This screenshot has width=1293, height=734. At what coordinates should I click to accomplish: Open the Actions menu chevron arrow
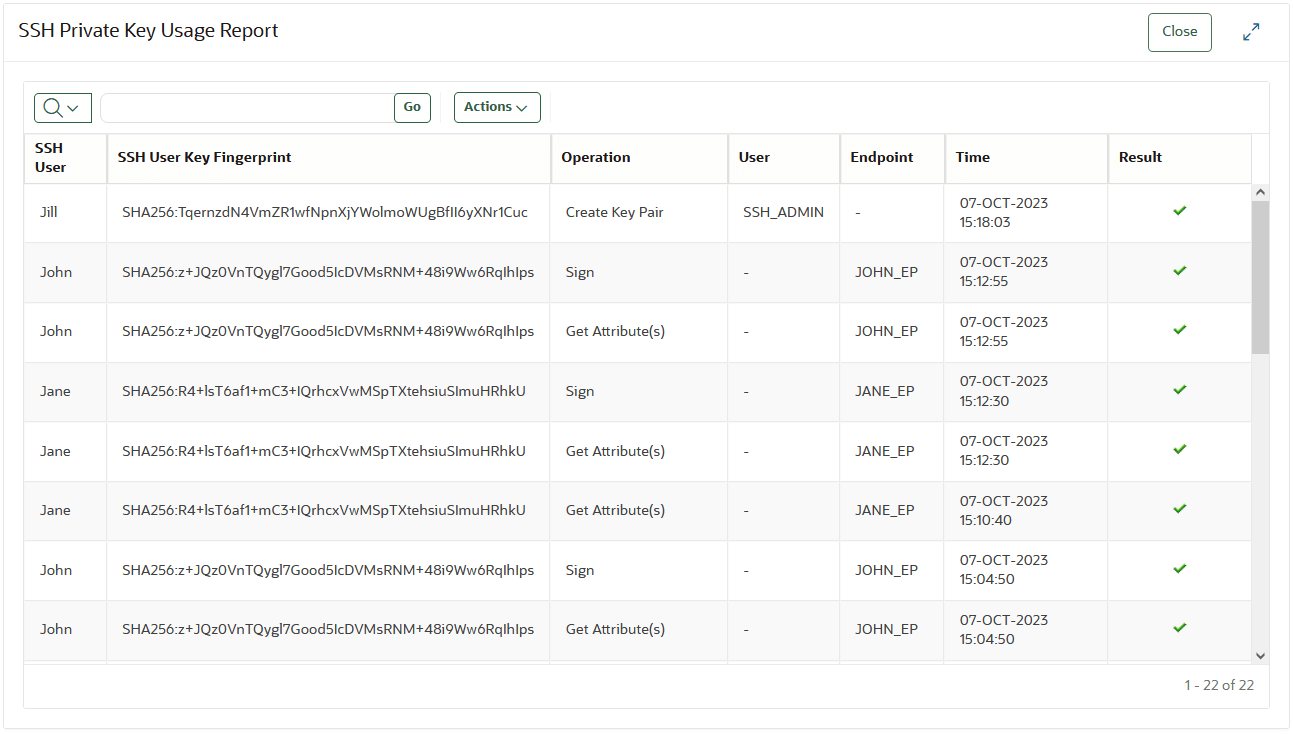[522, 108]
